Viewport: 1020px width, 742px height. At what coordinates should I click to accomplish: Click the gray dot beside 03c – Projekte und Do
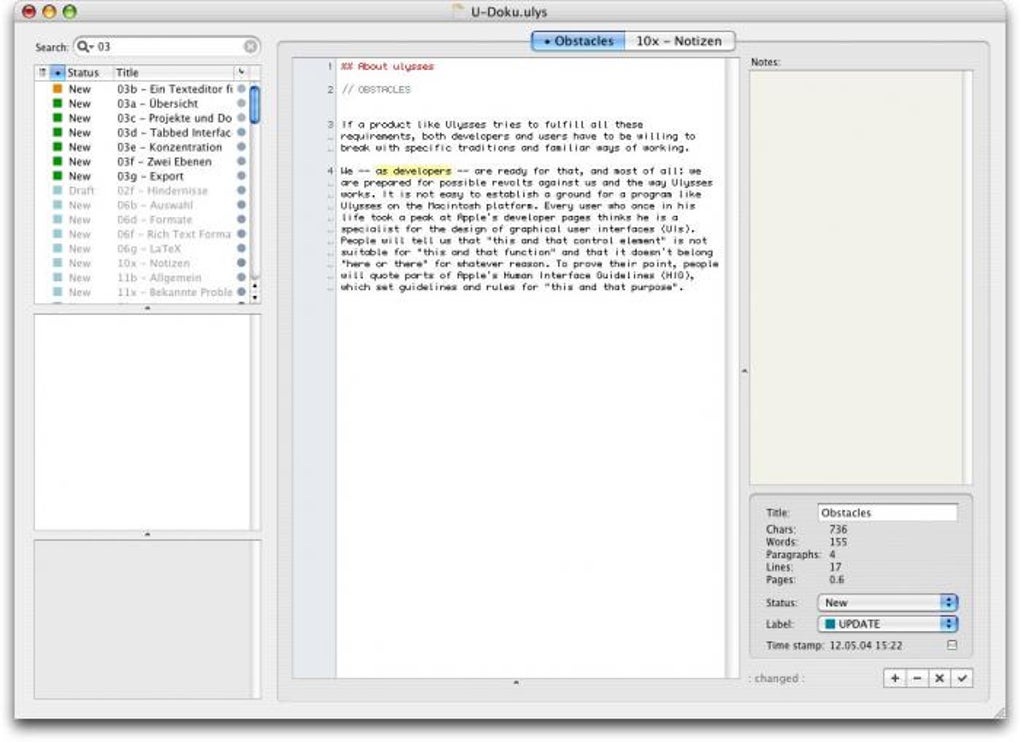[x=241, y=118]
